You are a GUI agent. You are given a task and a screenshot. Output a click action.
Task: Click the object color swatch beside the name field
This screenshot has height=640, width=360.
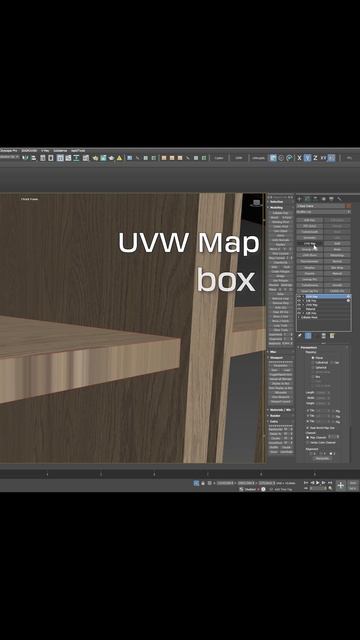[349, 206]
